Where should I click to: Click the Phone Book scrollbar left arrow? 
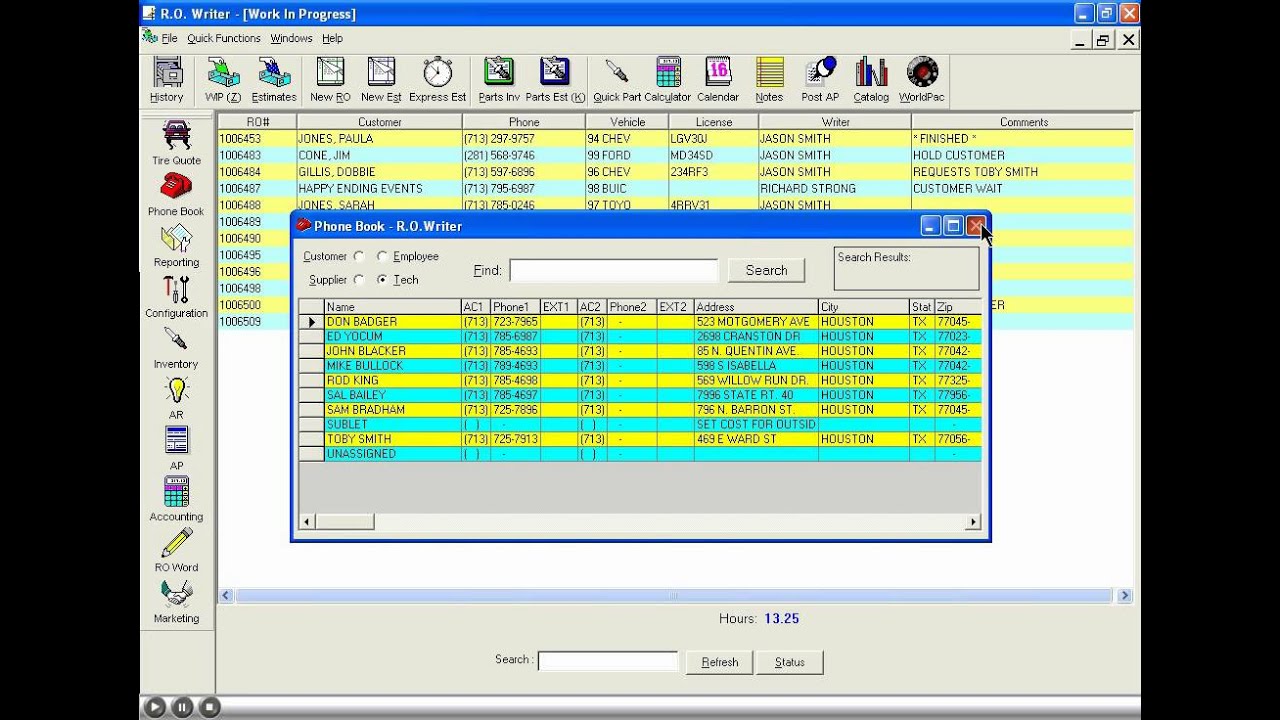point(307,522)
